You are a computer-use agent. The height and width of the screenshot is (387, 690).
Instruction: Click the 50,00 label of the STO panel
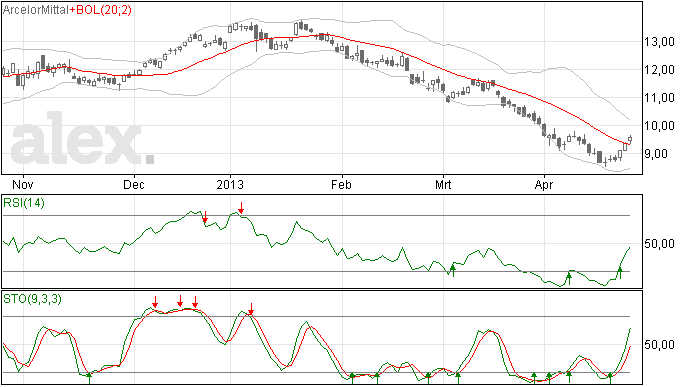click(659, 345)
